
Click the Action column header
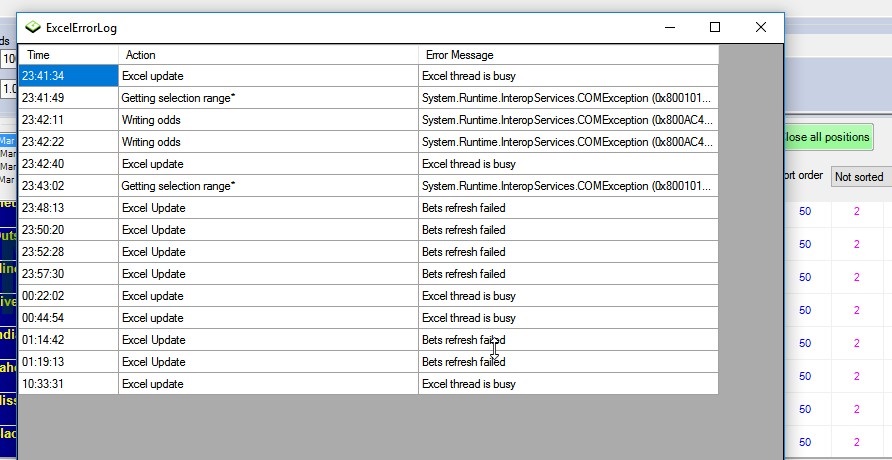(269, 55)
